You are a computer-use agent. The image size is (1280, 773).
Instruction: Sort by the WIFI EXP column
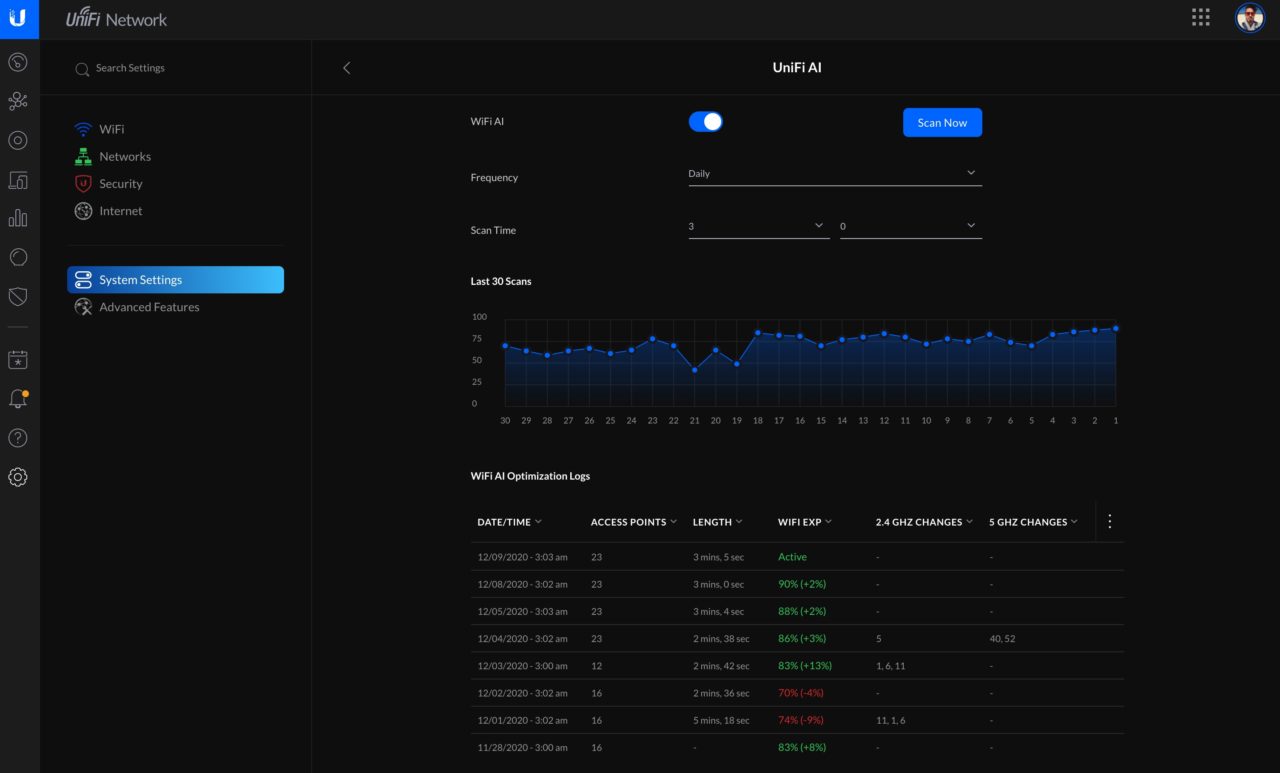pyautogui.click(x=805, y=522)
